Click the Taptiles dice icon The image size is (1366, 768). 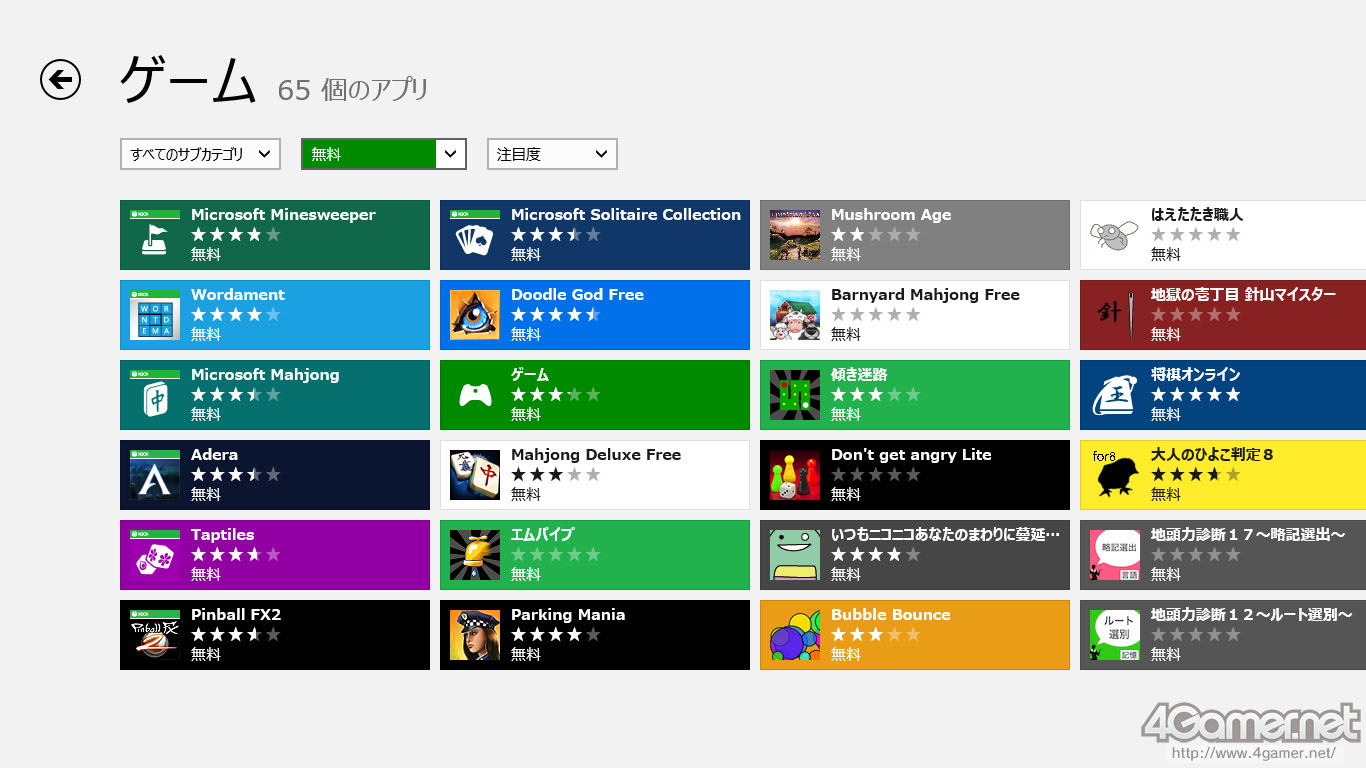(x=155, y=555)
